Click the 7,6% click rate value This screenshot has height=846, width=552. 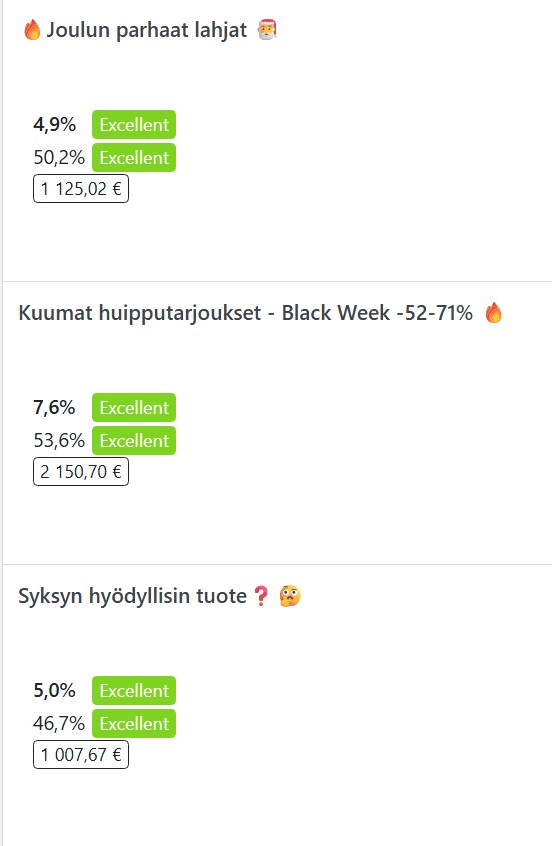click(x=54, y=407)
